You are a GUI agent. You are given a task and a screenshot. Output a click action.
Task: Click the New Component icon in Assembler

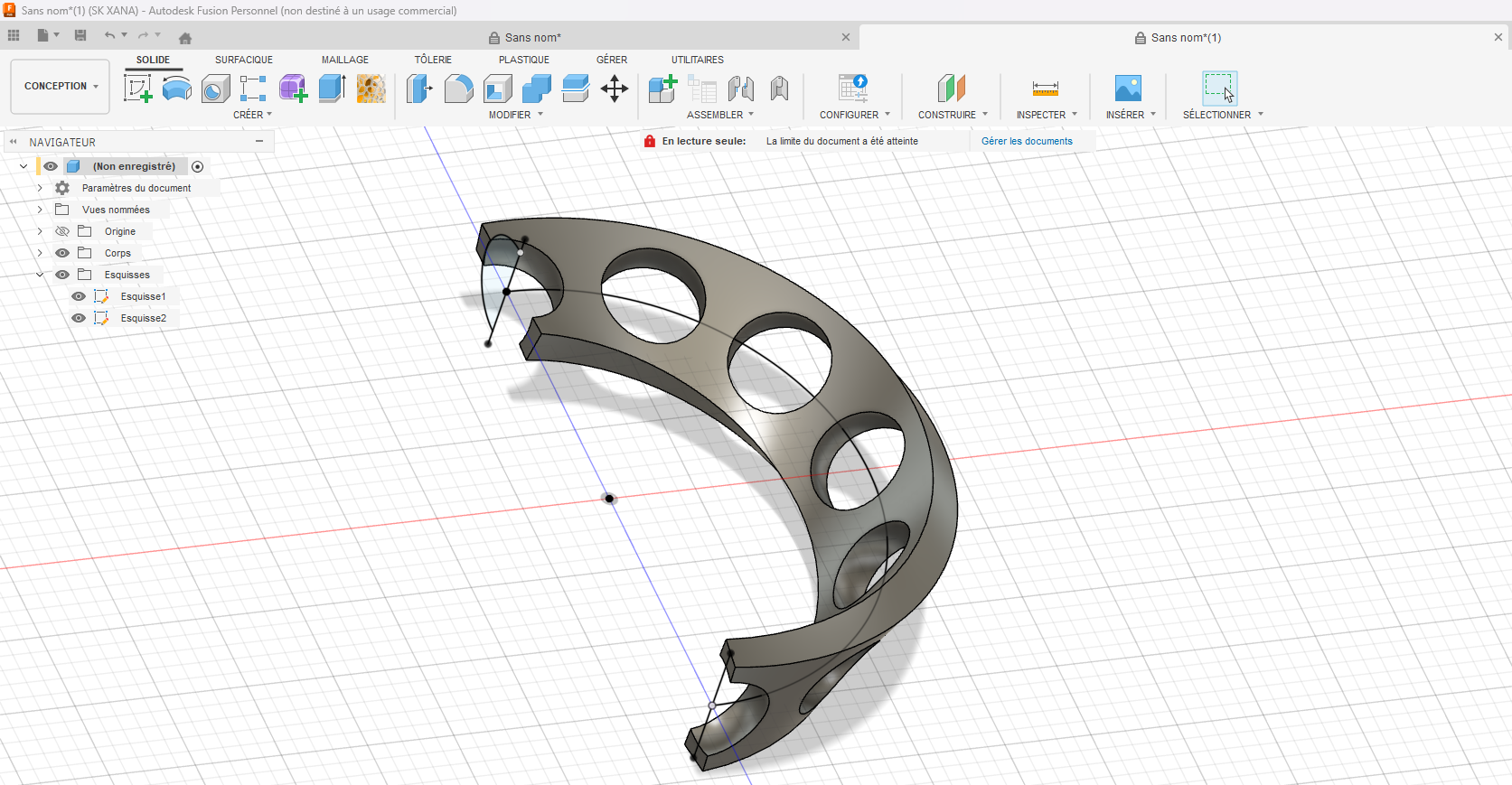(x=662, y=89)
